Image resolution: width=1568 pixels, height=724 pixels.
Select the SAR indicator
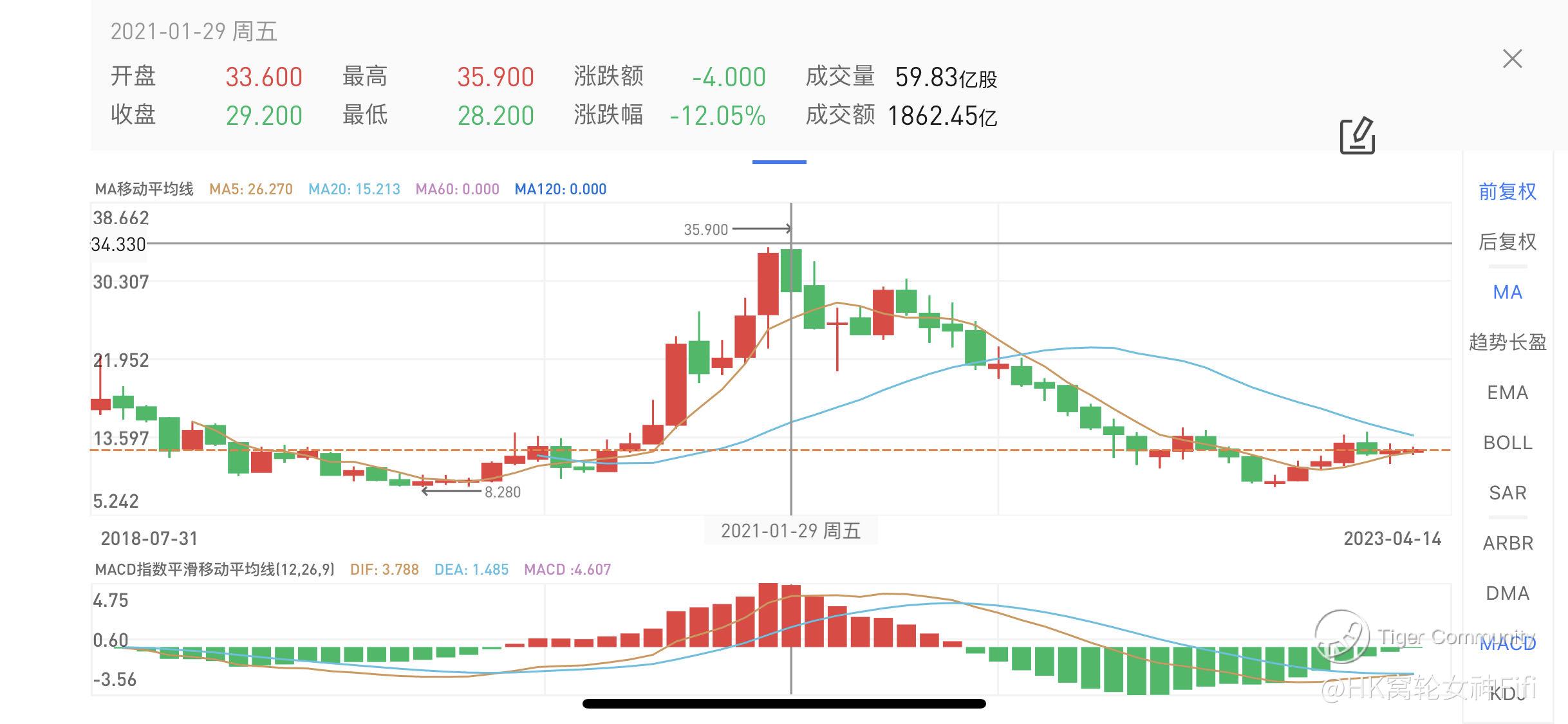[x=1507, y=493]
